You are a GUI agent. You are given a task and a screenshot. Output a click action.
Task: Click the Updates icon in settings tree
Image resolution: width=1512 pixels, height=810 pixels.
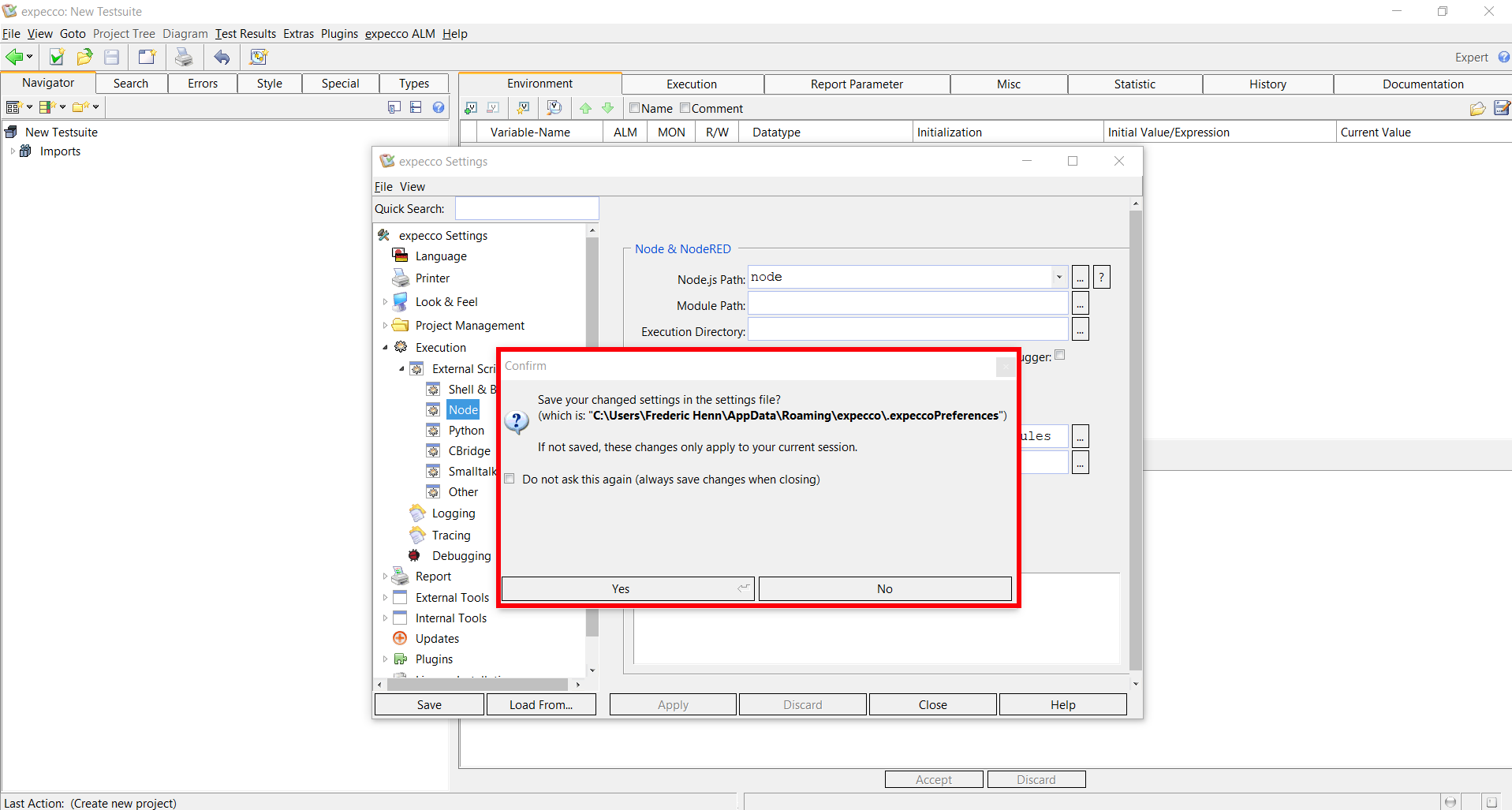pyautogui.click(x=400, y=639)
